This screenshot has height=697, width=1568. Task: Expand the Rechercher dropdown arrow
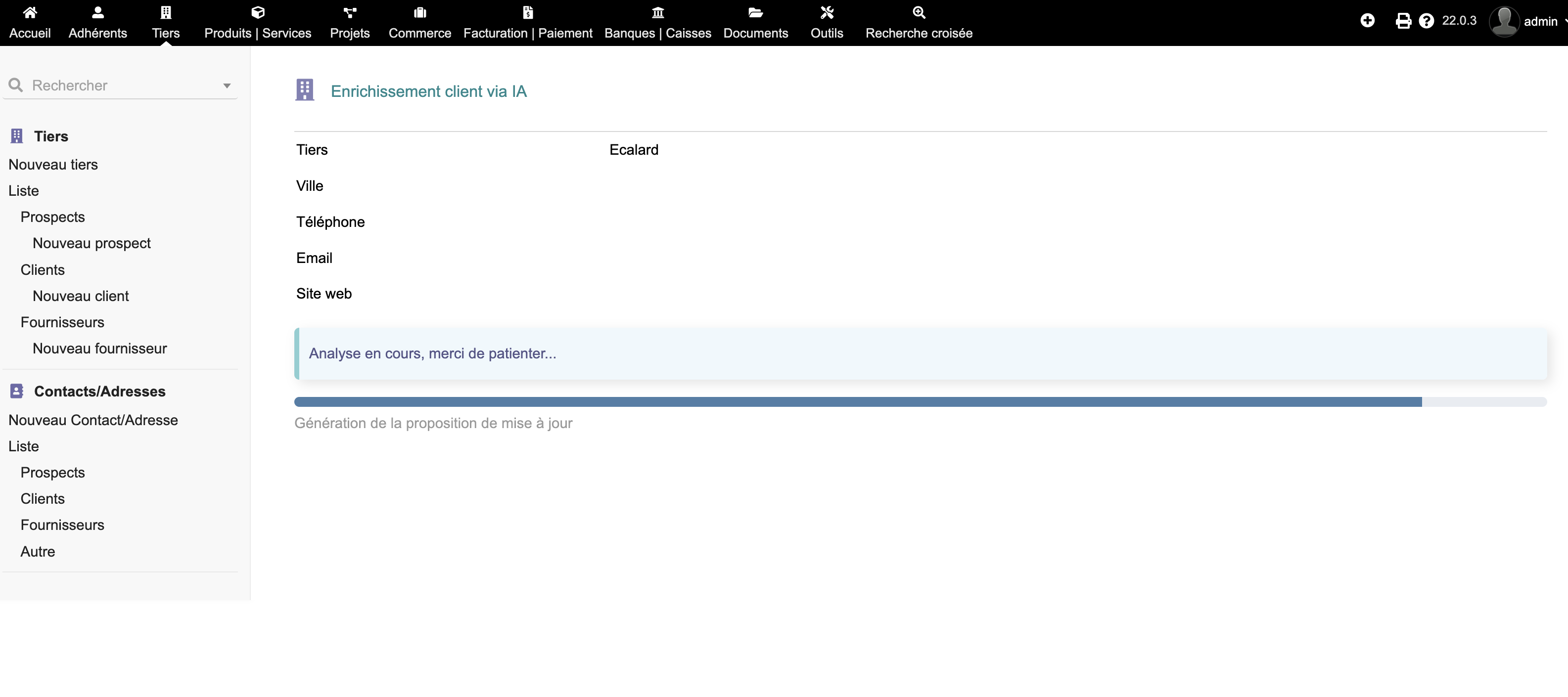coord(227,86)
